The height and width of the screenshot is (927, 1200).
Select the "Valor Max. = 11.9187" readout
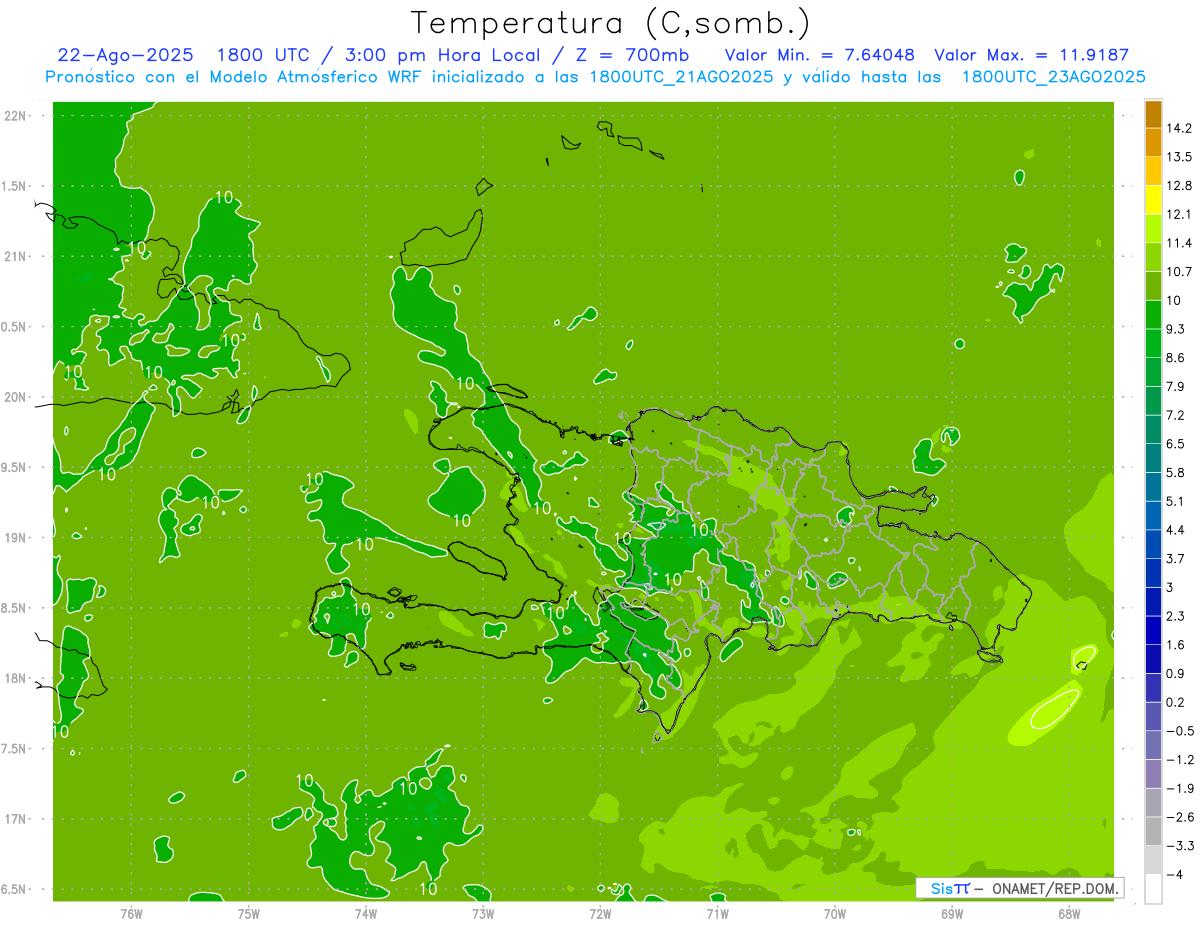click(1031, 55)
